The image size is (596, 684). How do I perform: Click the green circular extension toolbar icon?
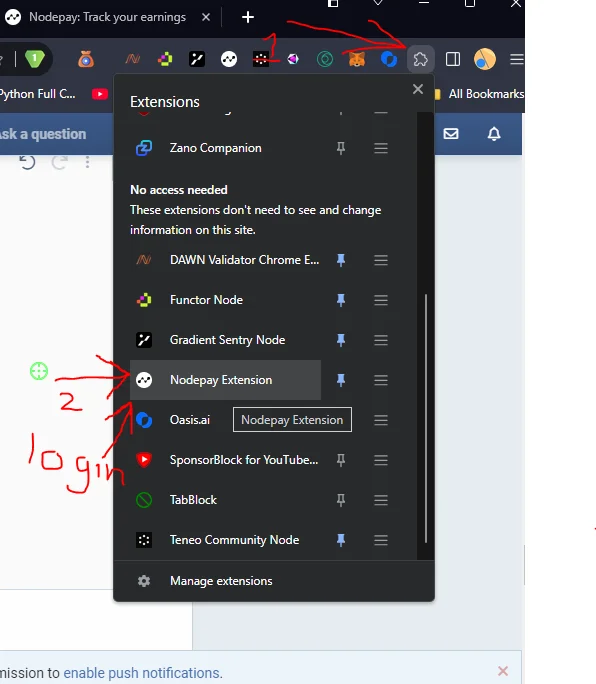click(325, 59)
